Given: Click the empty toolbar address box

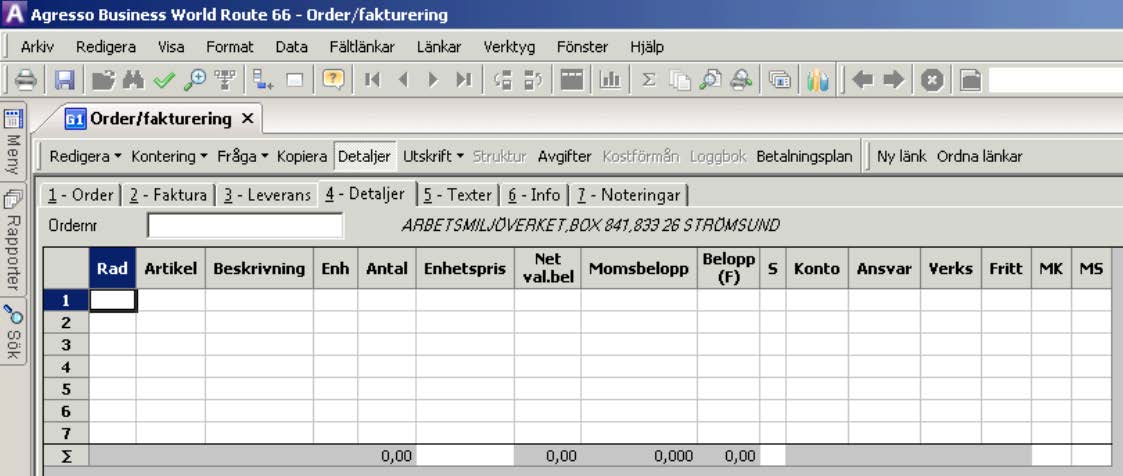Looking at the screenshot, I should 1056,80.
